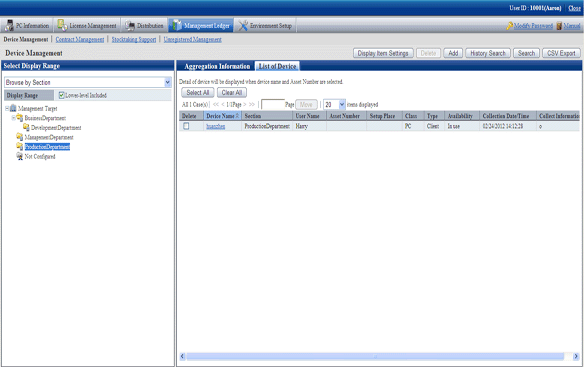Viewport: 584px width, 367px height.
Task: Click the Add button
Action: [453, 53]
